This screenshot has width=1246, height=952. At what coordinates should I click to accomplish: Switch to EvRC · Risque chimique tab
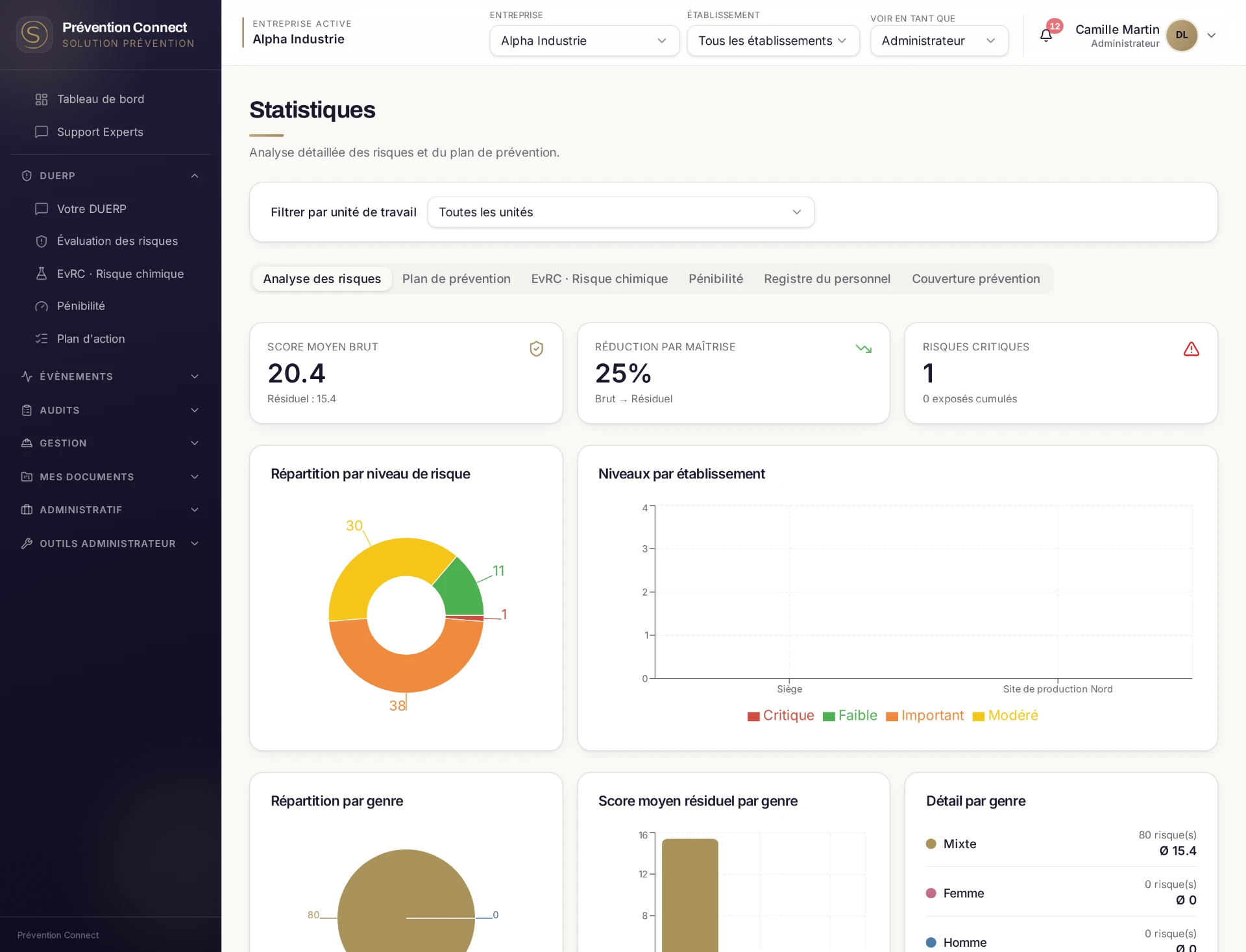tap(600, 279)
